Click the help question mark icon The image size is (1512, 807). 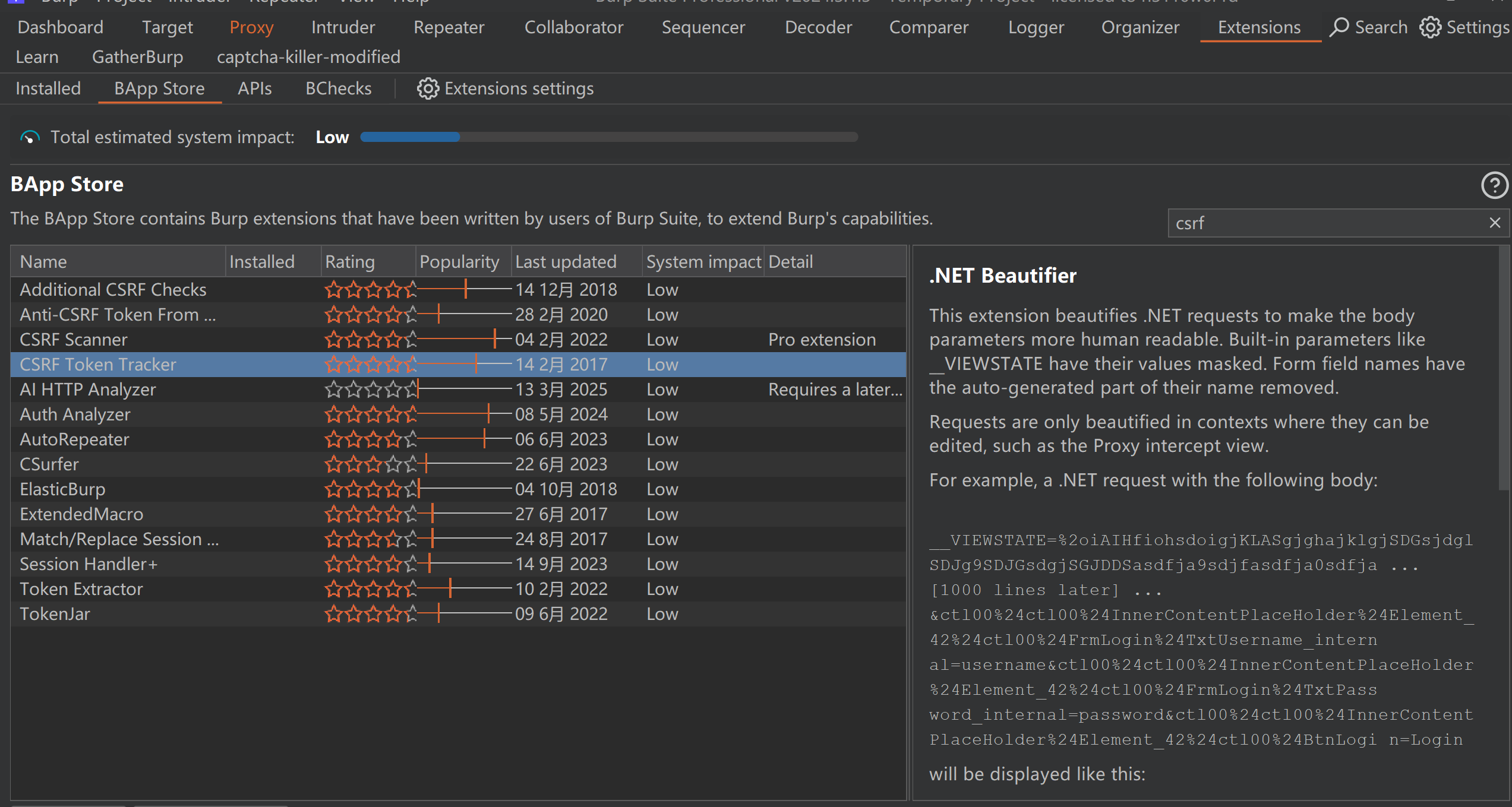1495,185
